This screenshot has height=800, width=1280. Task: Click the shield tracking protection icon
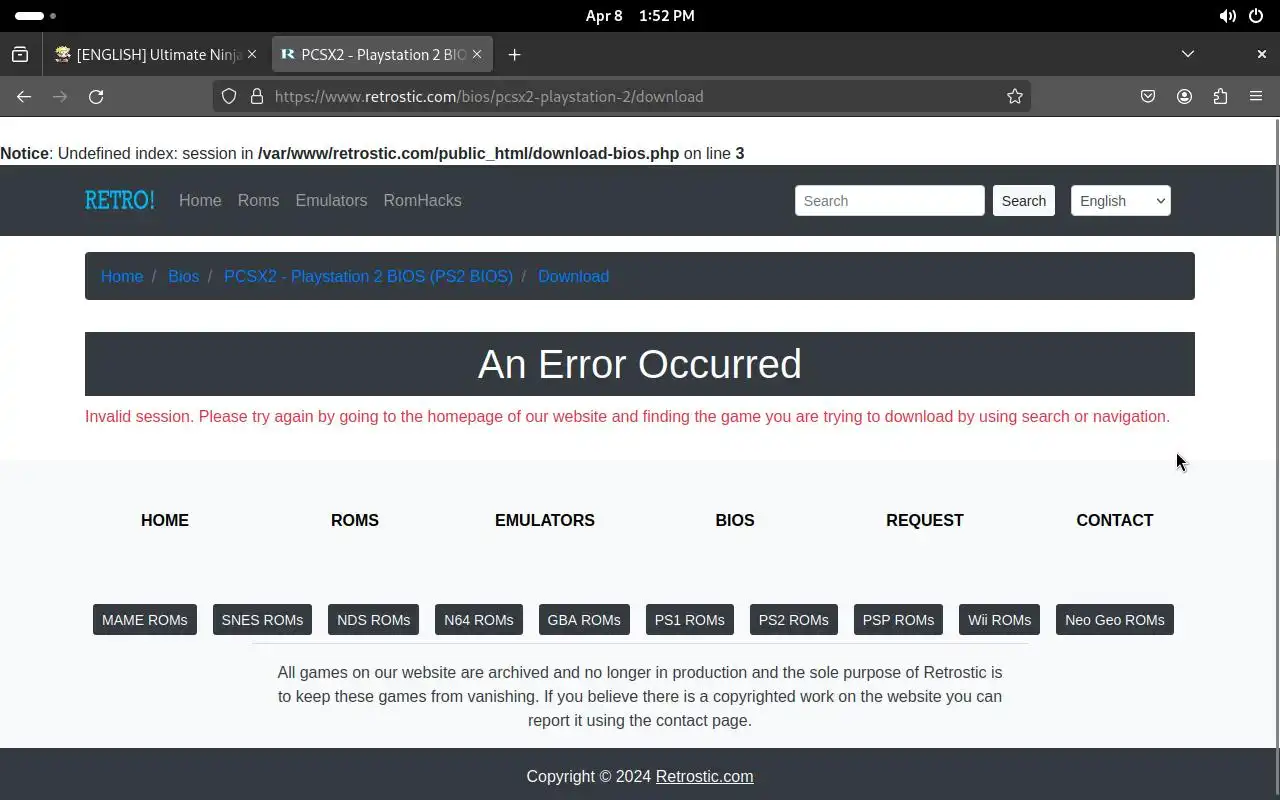(x=229, y=96)
